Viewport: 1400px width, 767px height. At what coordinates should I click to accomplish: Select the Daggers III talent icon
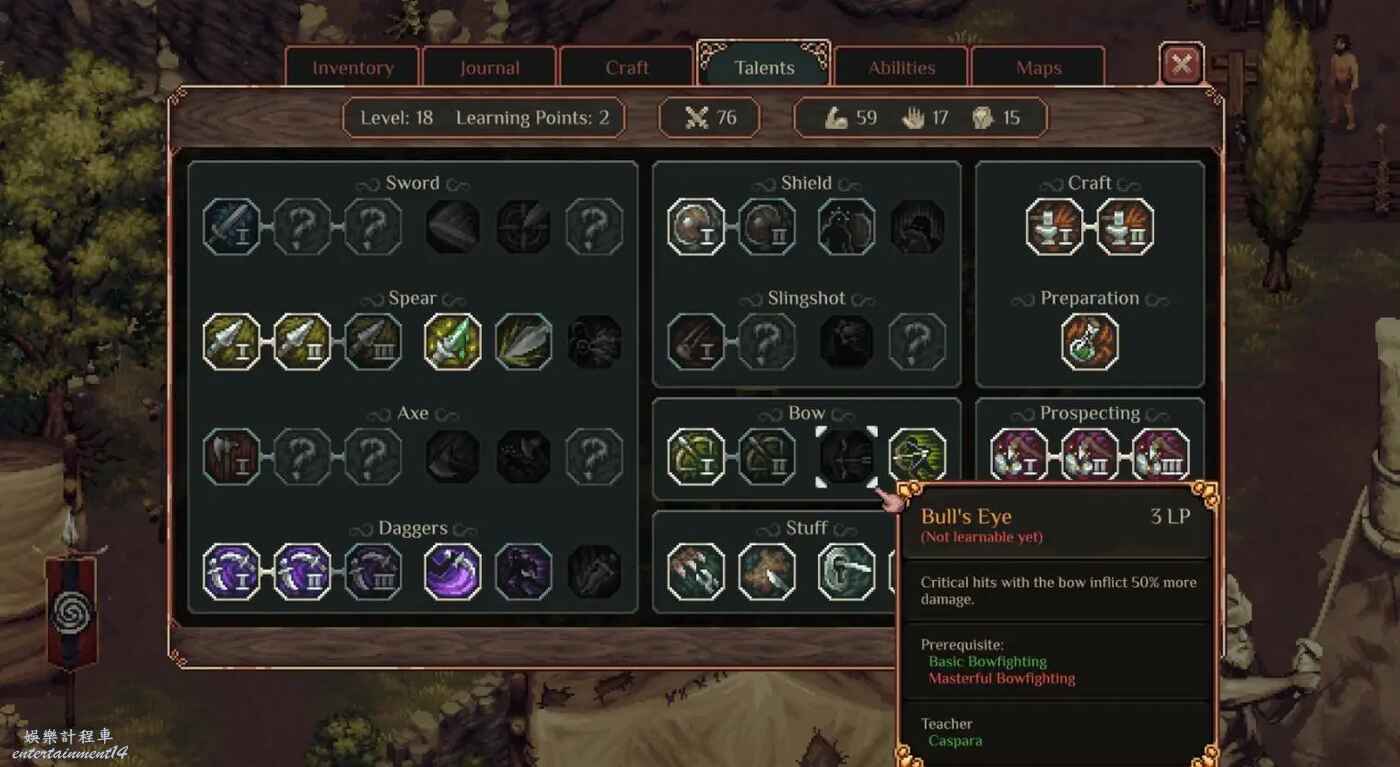[373, 572]
